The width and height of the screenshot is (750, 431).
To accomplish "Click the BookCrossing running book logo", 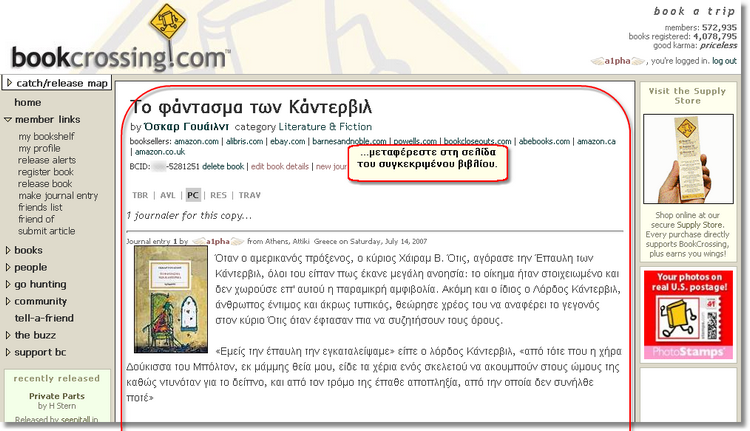I will click(168, 27).
